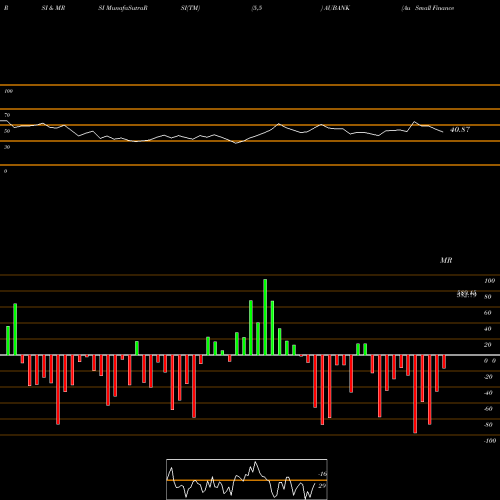Click the MR axis label 60
Screen dimensions: 500x500
[488, 313]
